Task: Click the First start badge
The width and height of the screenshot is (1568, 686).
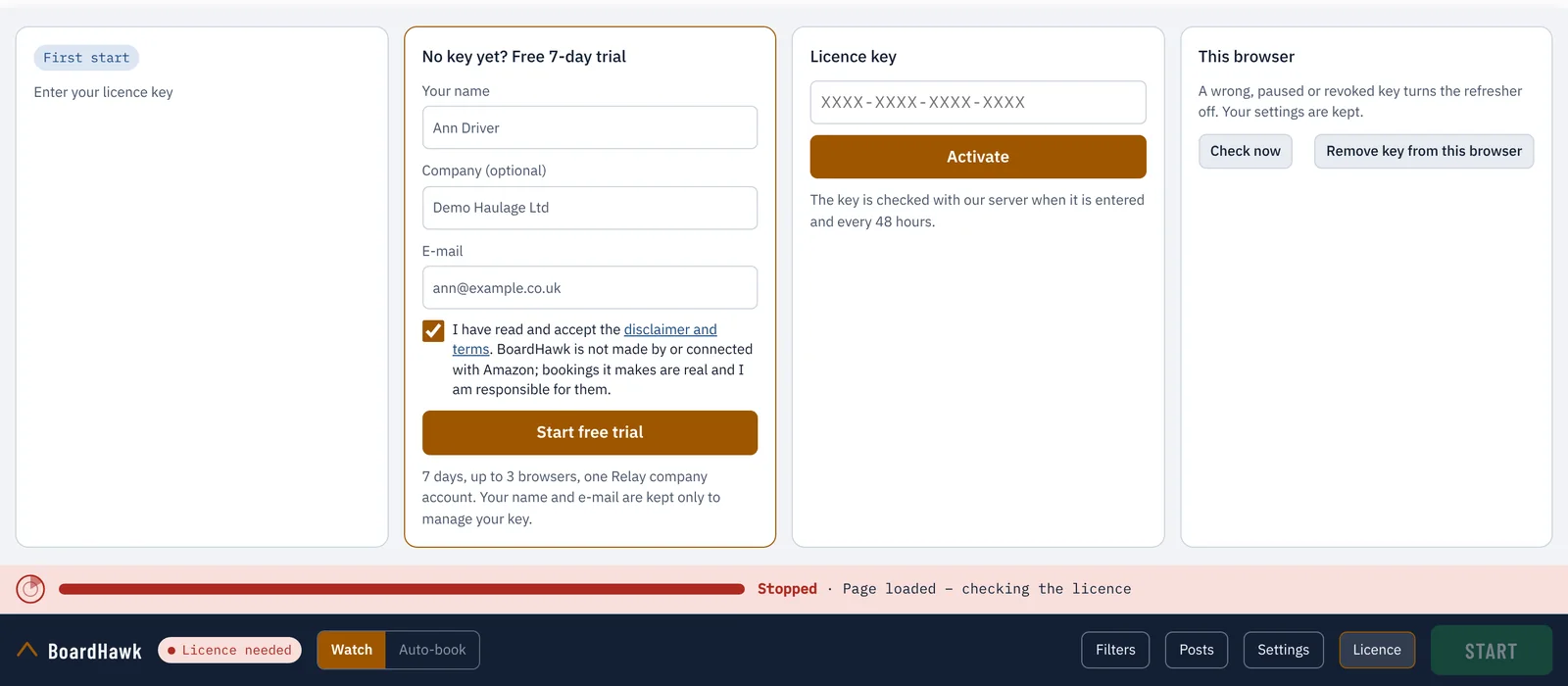Action: [x=86, y=58]
